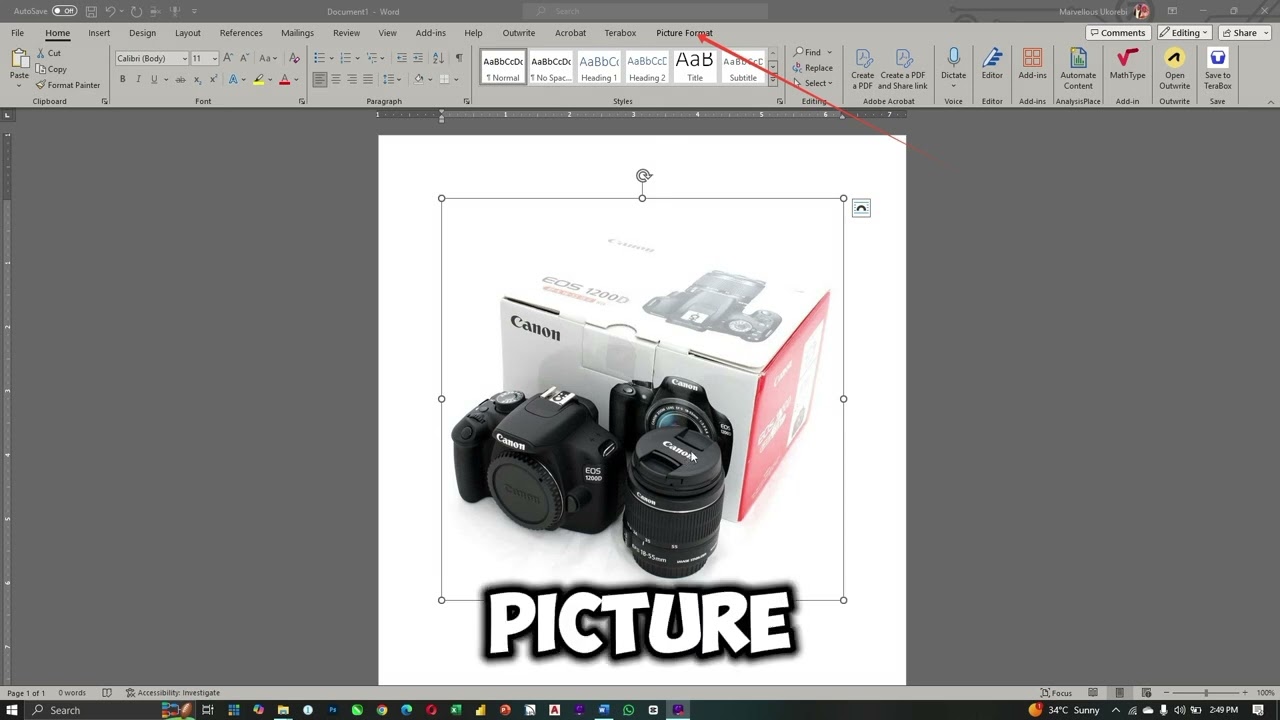Click the Undo arrow icon

111,11
